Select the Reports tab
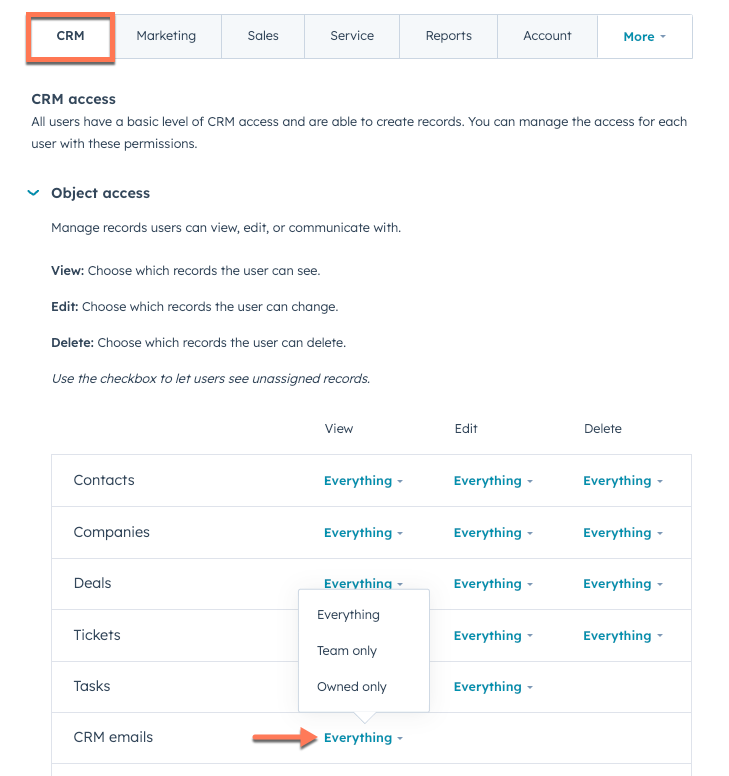The height and width of the screenshot is (776, 729). [x=448, y=36]
